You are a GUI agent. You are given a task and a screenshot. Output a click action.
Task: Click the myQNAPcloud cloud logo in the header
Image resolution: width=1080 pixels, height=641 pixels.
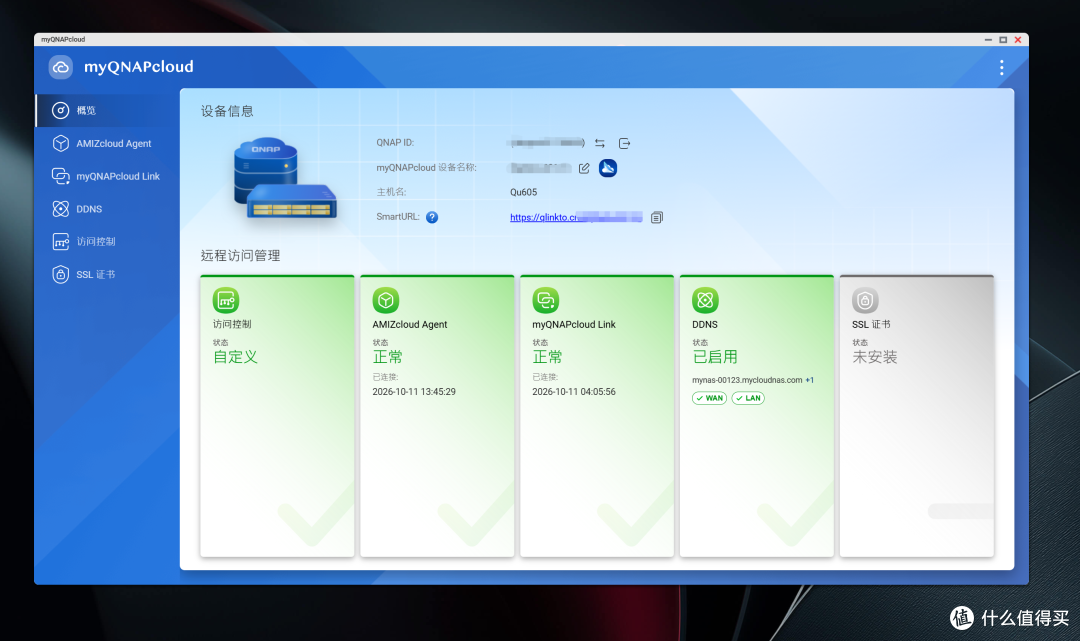point(61,67)
